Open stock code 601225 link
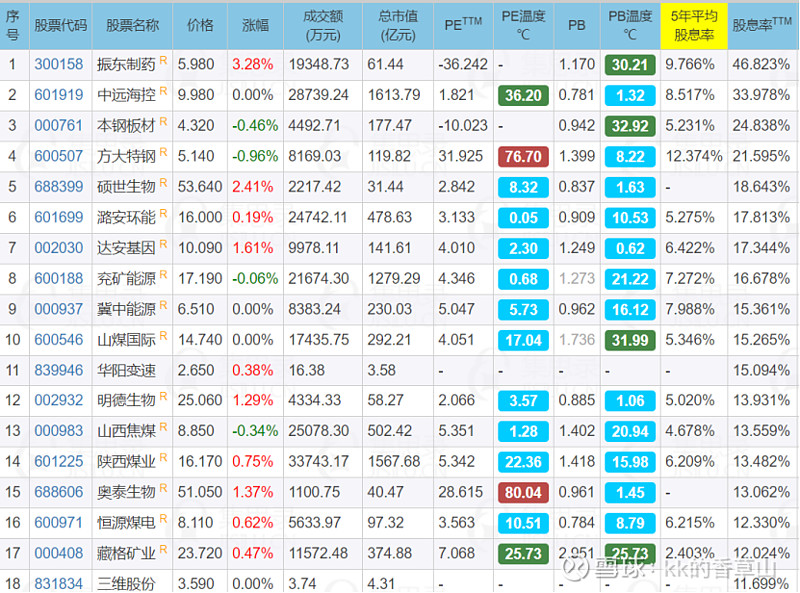800x593 pixels. pos(59,461)
